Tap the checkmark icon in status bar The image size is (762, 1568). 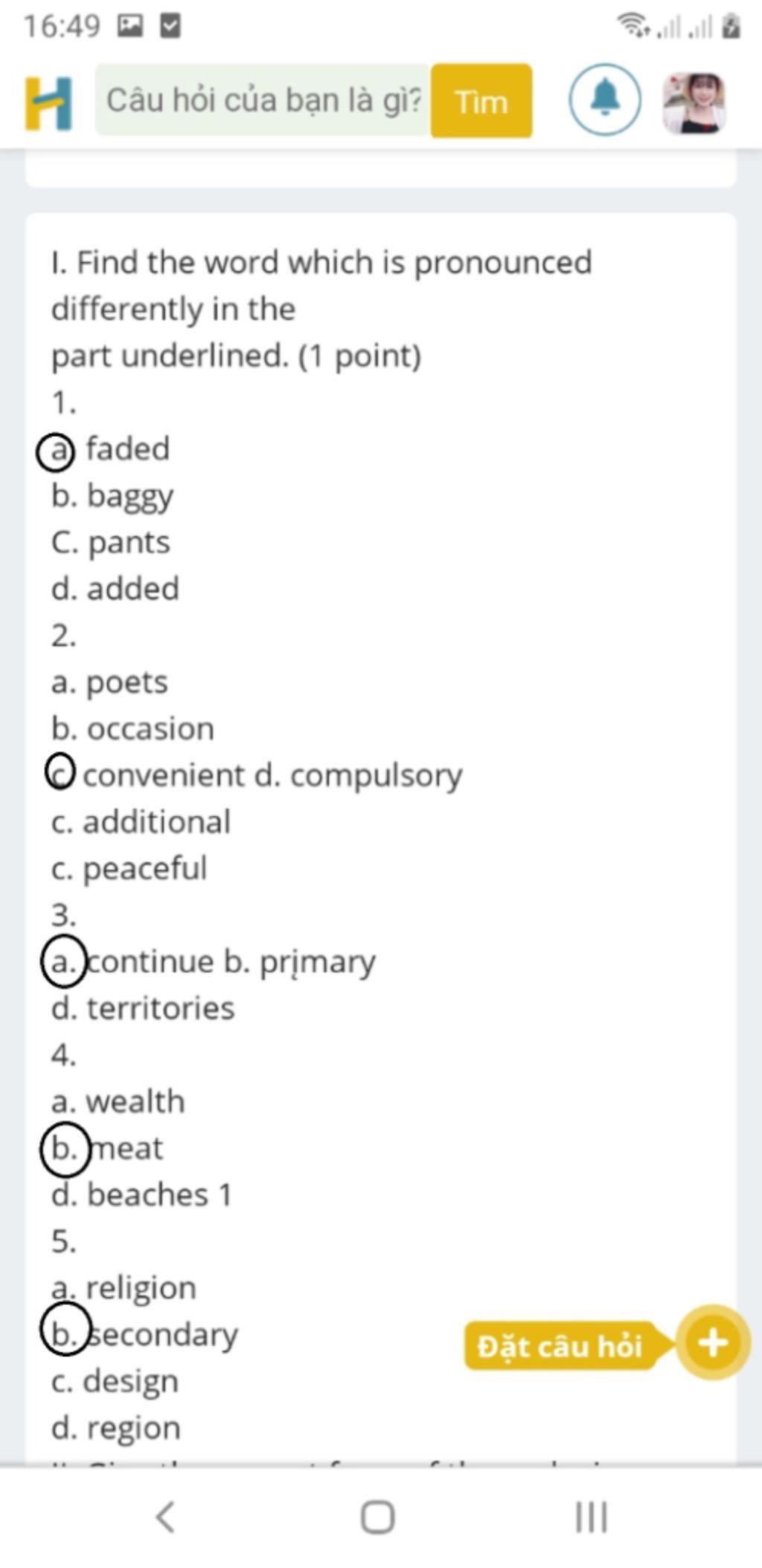[x=170, y=27]
